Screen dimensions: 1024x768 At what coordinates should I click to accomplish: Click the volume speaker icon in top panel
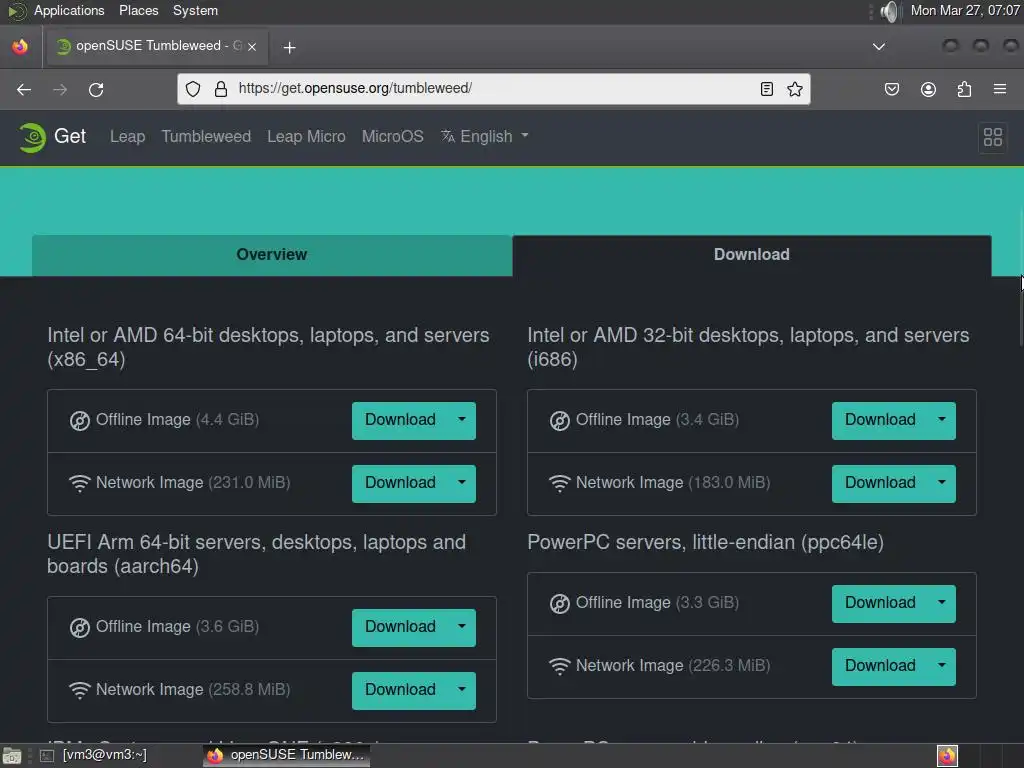click(889, 11)
